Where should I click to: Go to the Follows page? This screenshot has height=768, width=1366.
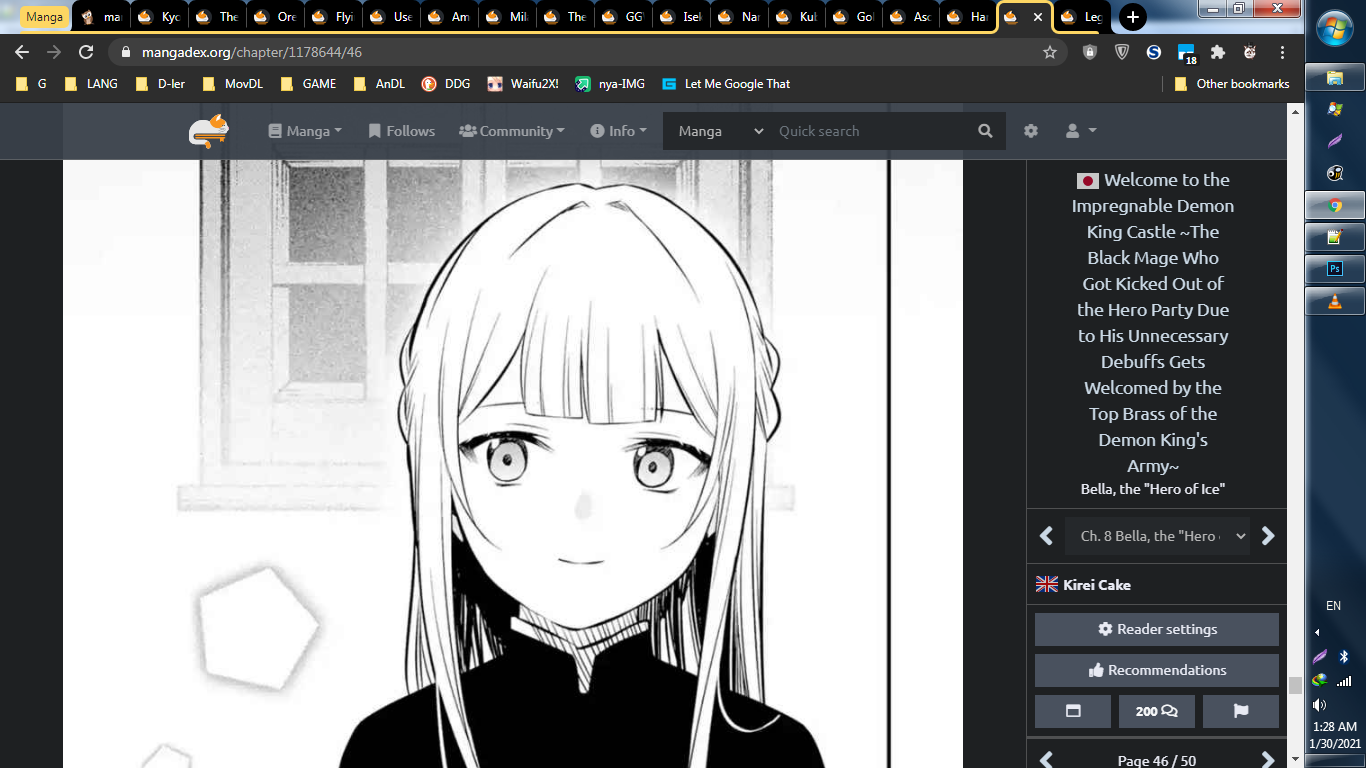[x=401, y=131]
